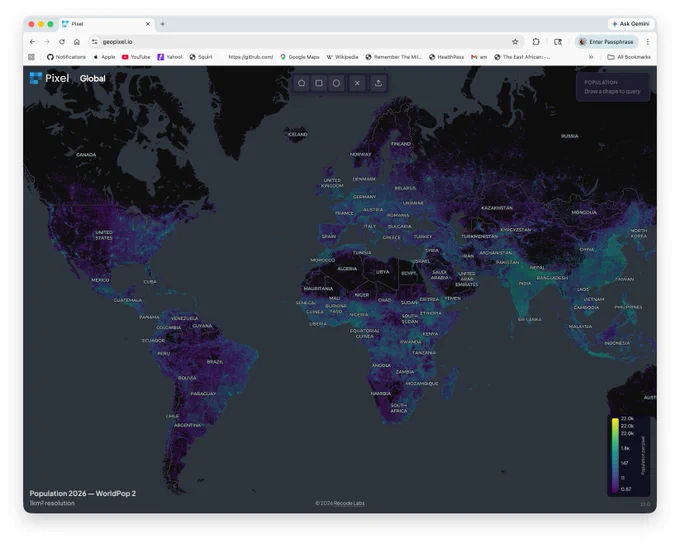
Task: Select the circle draw tool
Action: [336, 83]
